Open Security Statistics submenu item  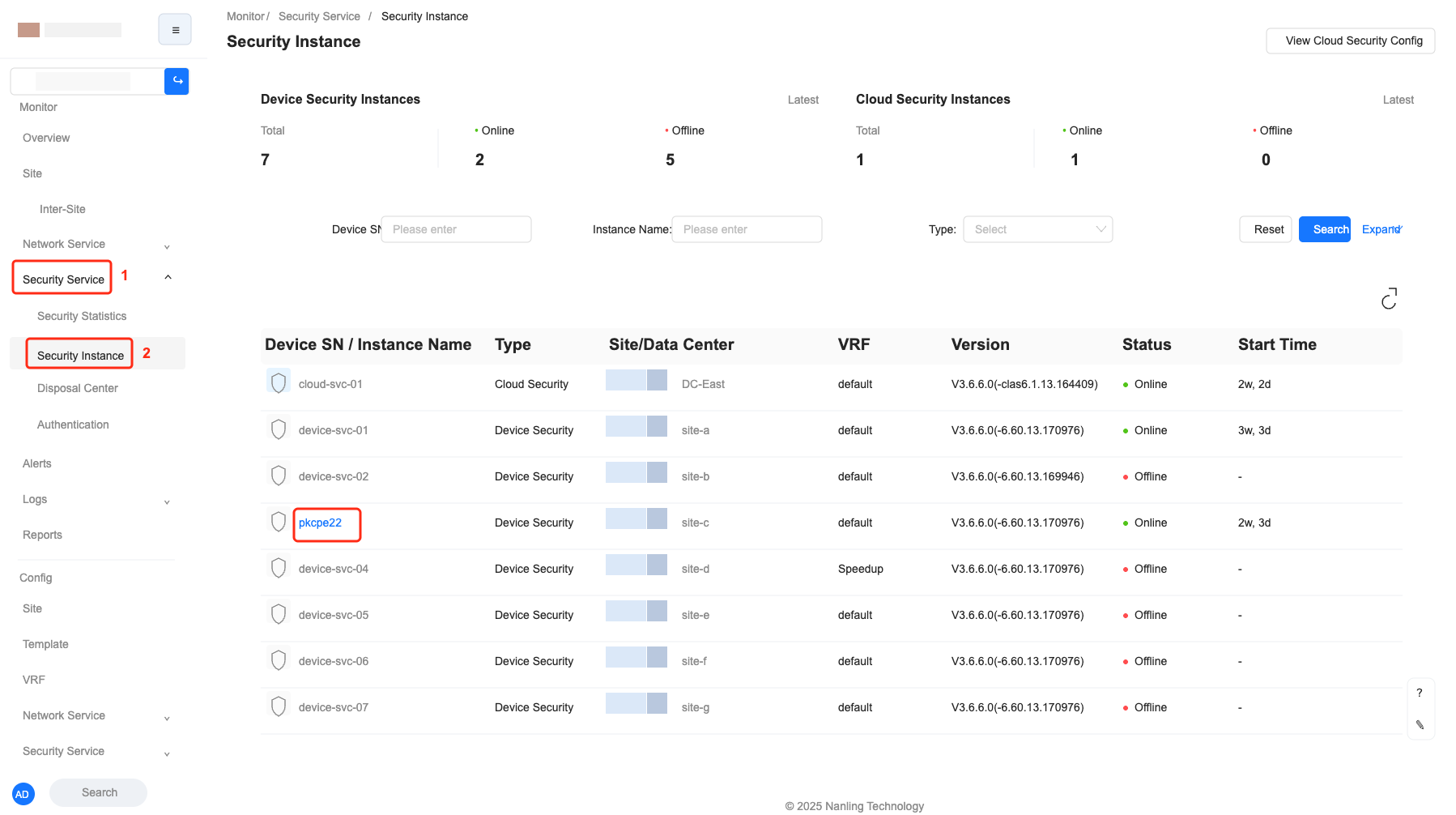point(82,316)
